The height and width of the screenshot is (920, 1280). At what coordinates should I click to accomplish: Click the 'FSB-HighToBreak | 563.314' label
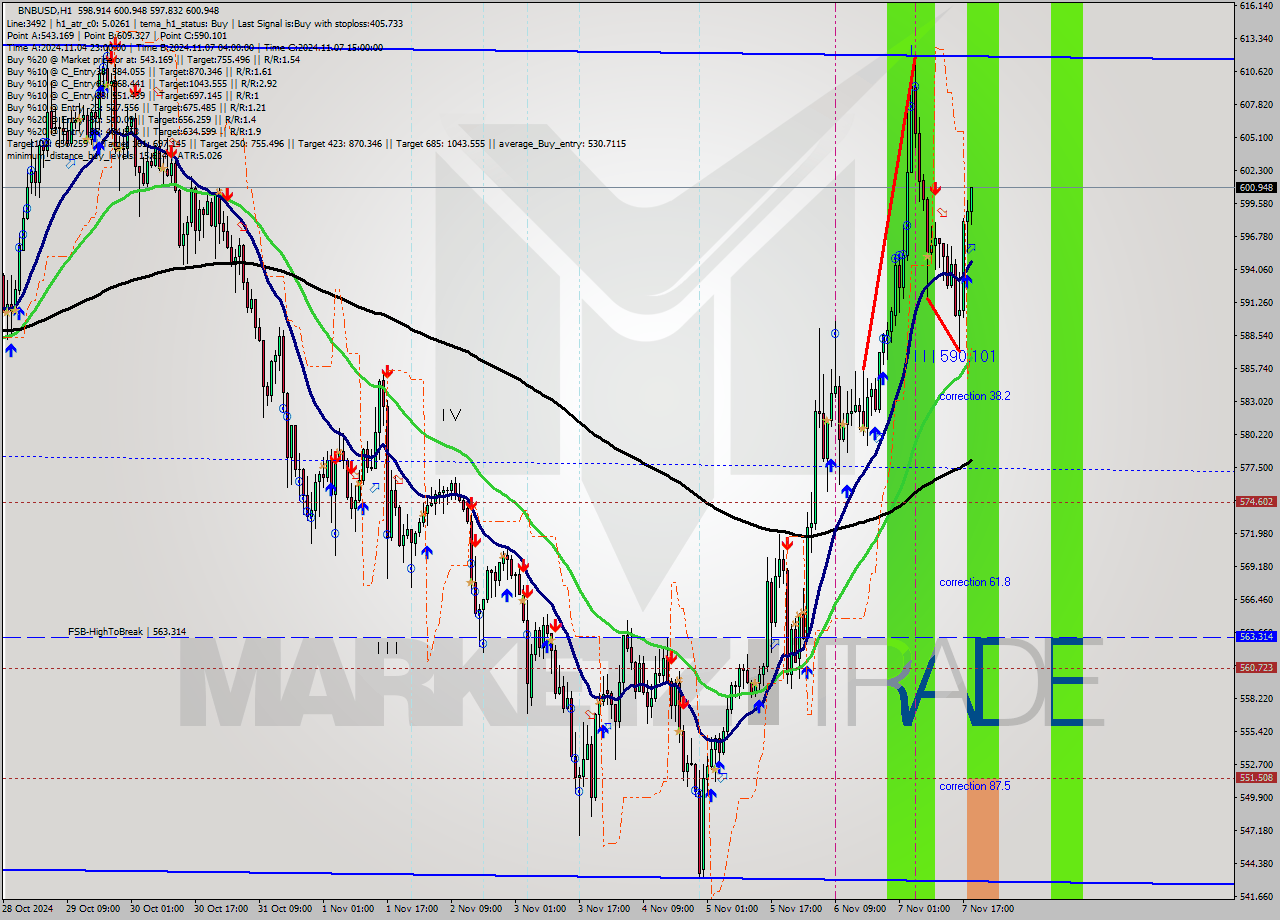127,632
